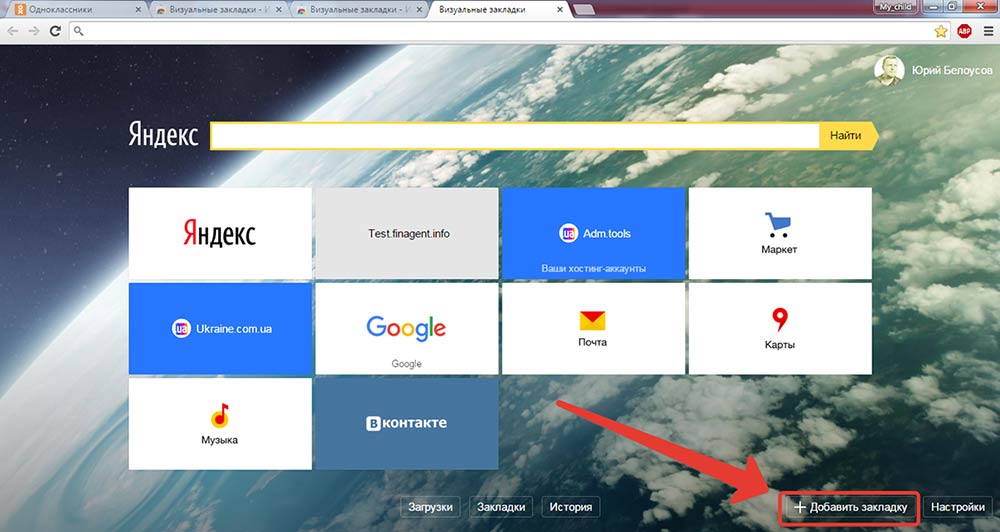Close the active Визуальные закладки tab

point(560,10)
